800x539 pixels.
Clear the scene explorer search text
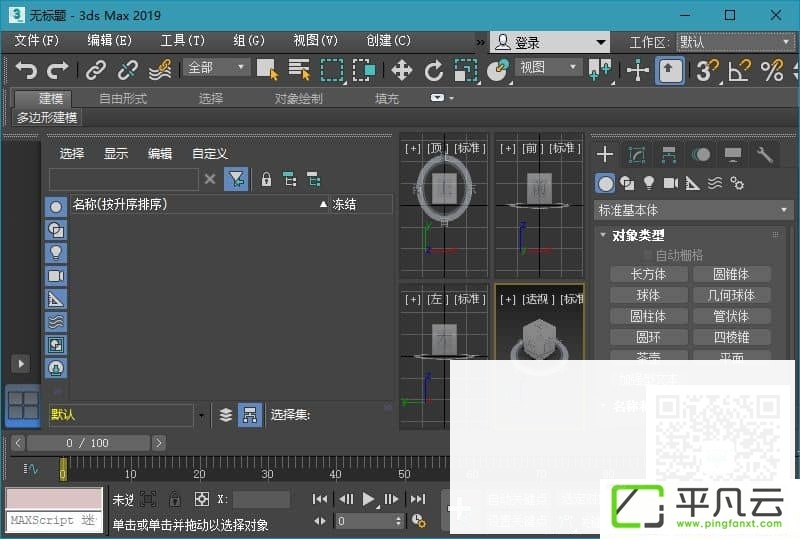210,179
